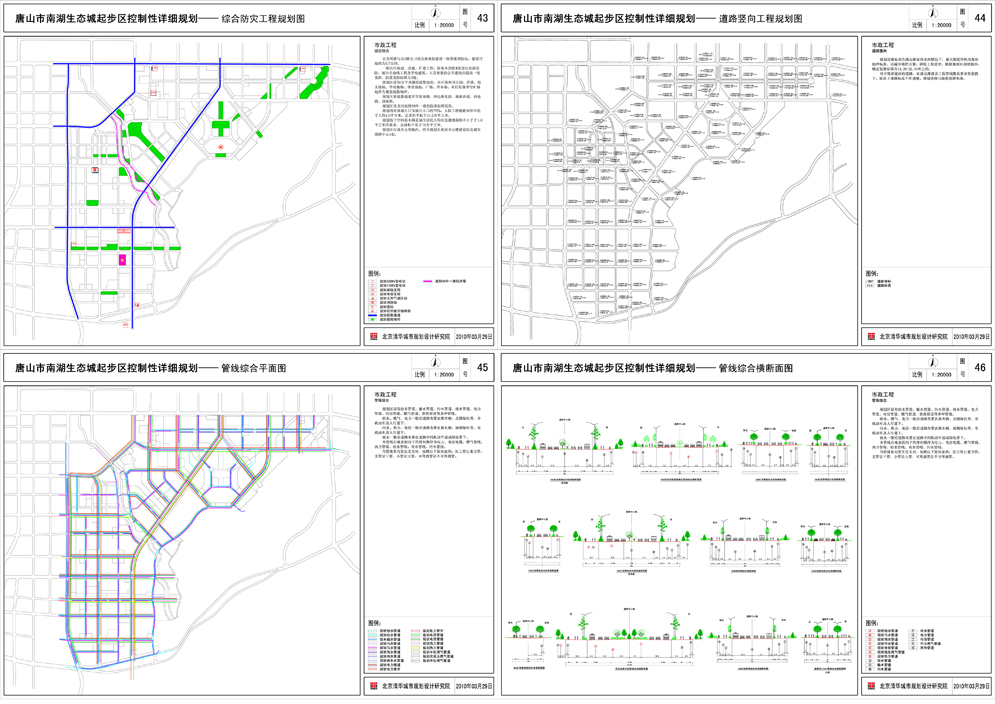
Task: Click the 管线综合横断面图 title text
Action: click(755, 369)
